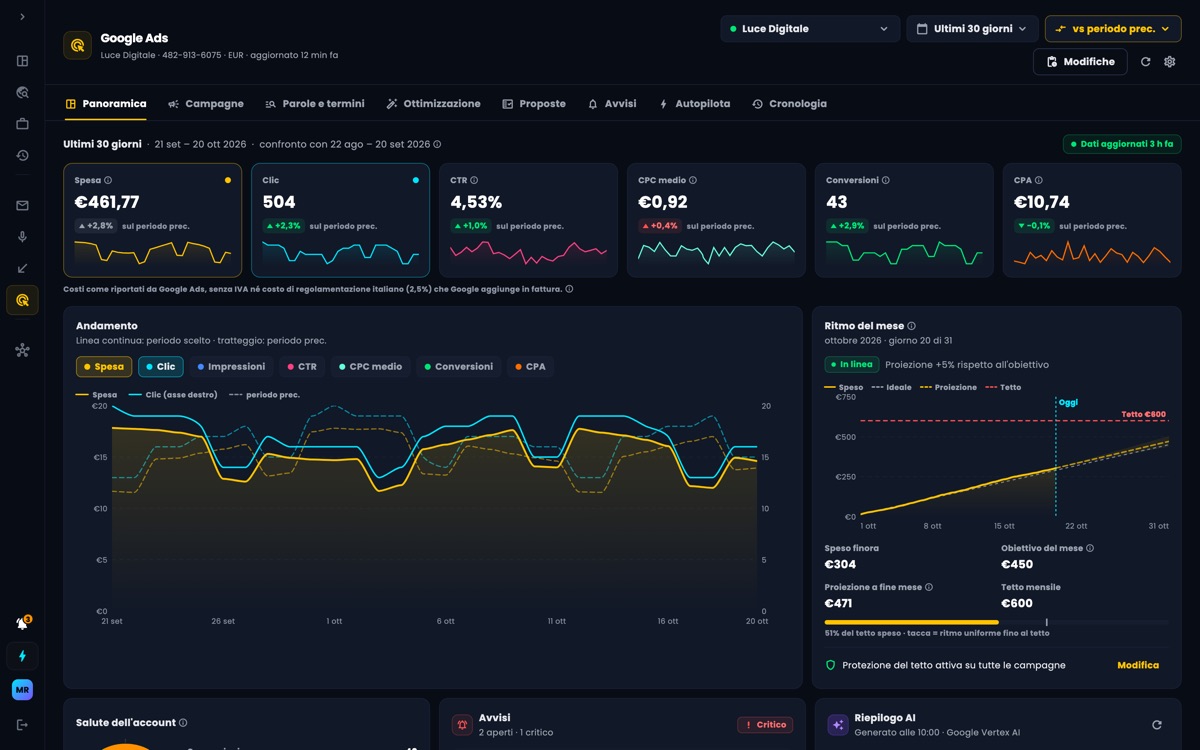The width and height of the screenshot is (1200, 750).
Task: Switch to the Cronologia tab
Action: click(x=790, y=104)
